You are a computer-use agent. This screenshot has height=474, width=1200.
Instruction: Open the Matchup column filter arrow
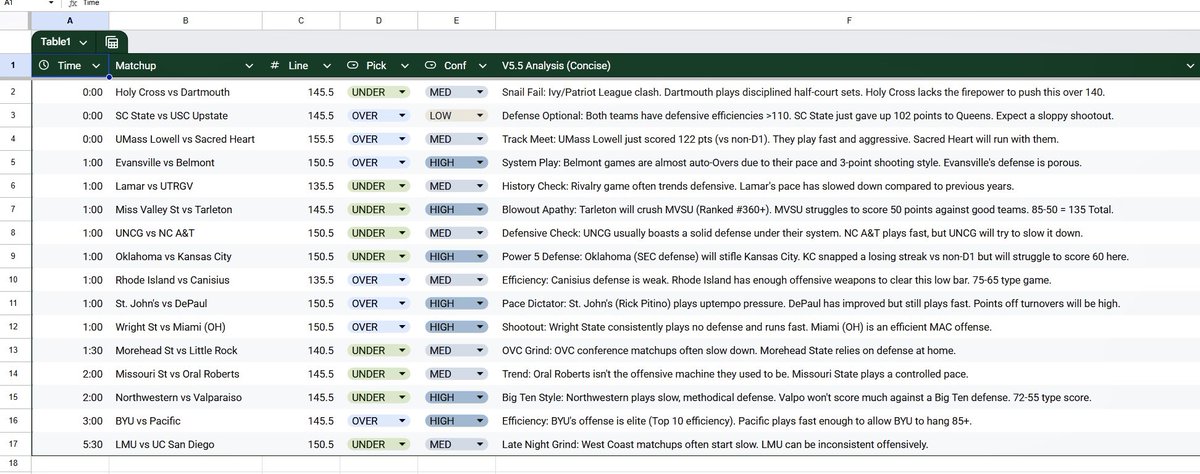pos(250,65)
